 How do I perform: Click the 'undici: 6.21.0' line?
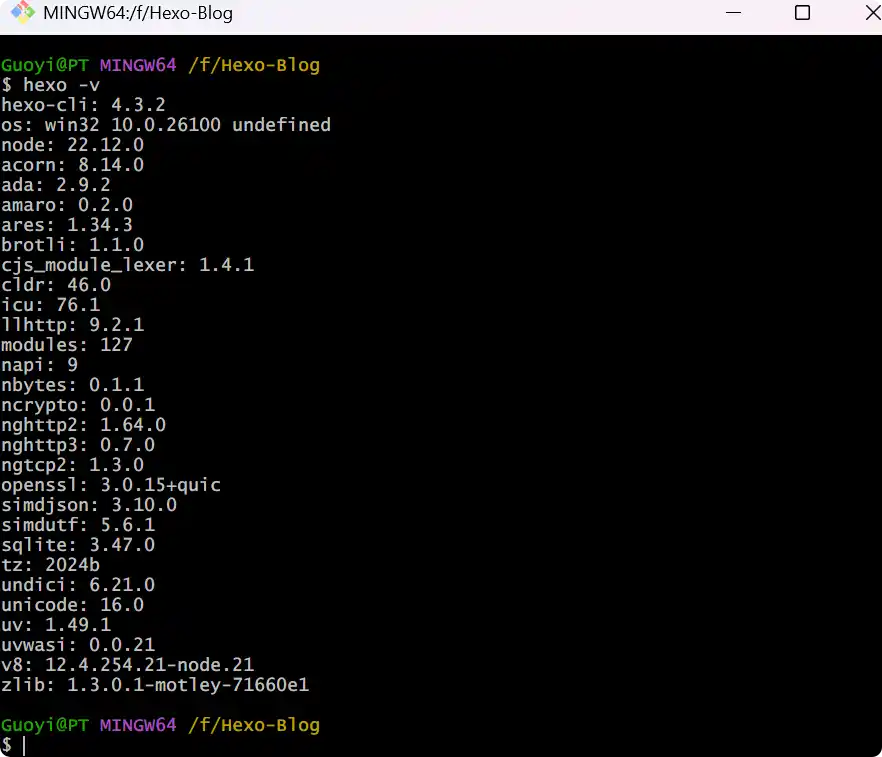tap(78, 584)
